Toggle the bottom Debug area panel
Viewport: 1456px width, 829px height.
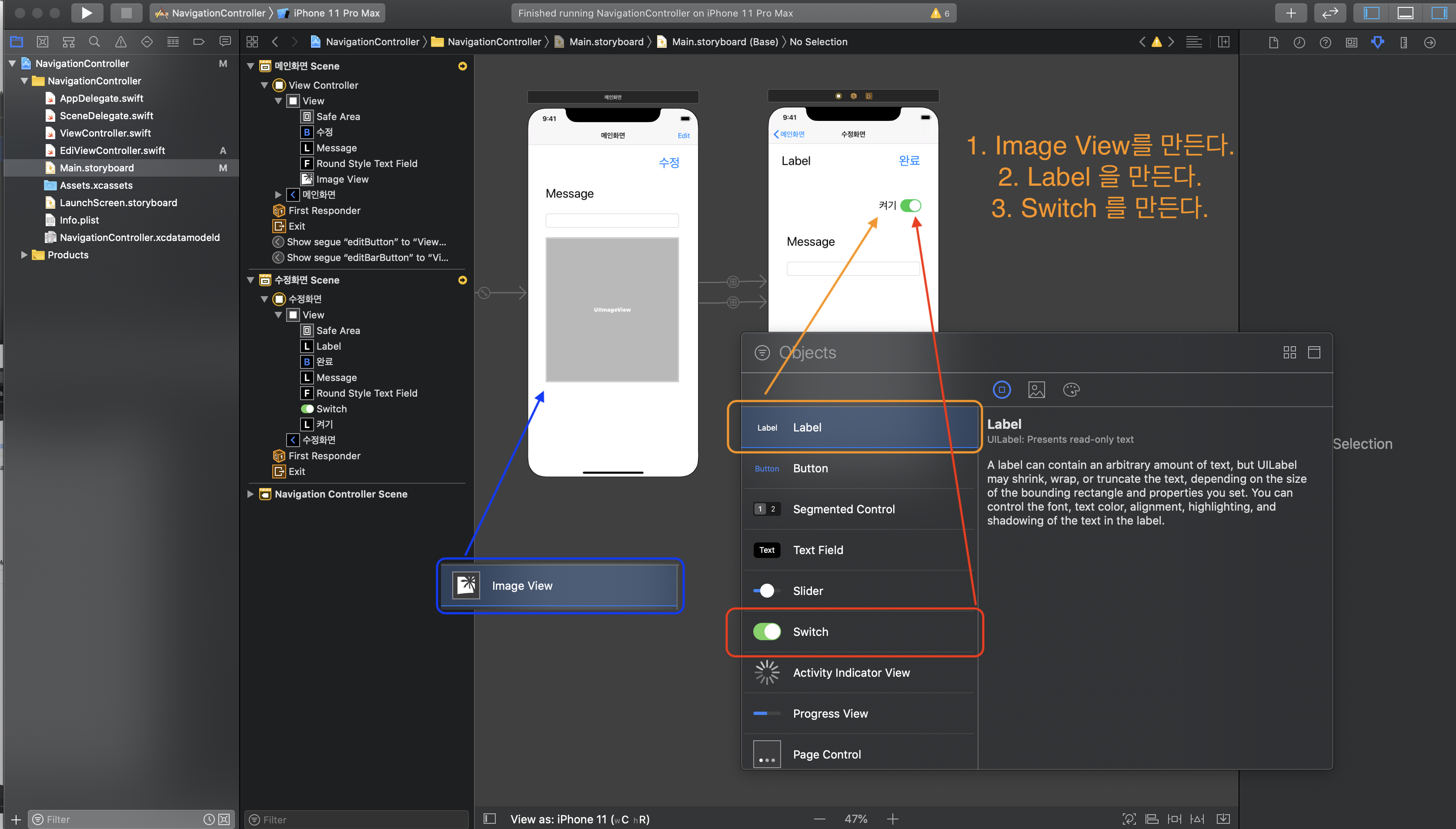click(1405, 13)
